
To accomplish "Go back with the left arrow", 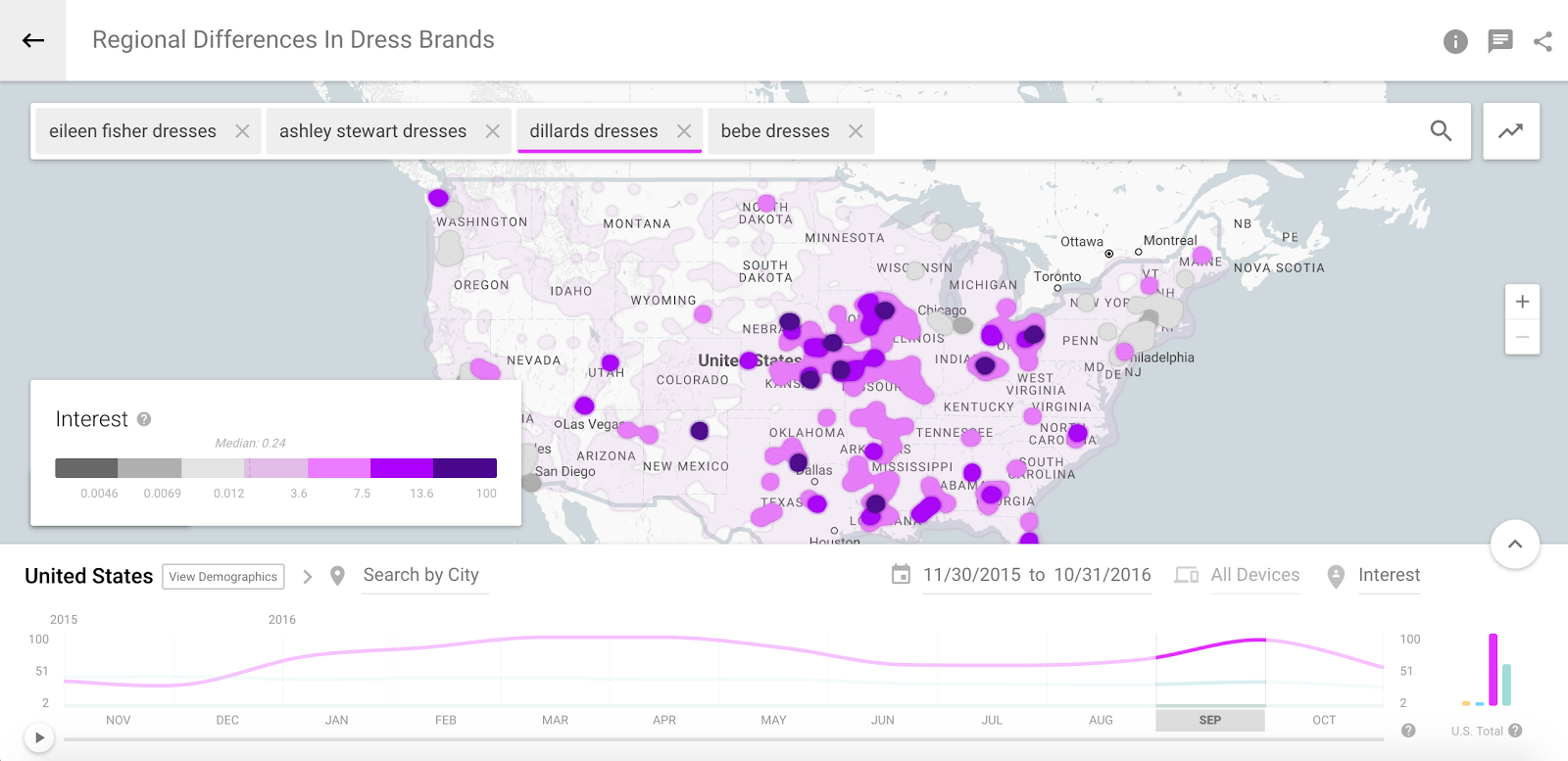I will pyautogui.click(x=33, y=40).
